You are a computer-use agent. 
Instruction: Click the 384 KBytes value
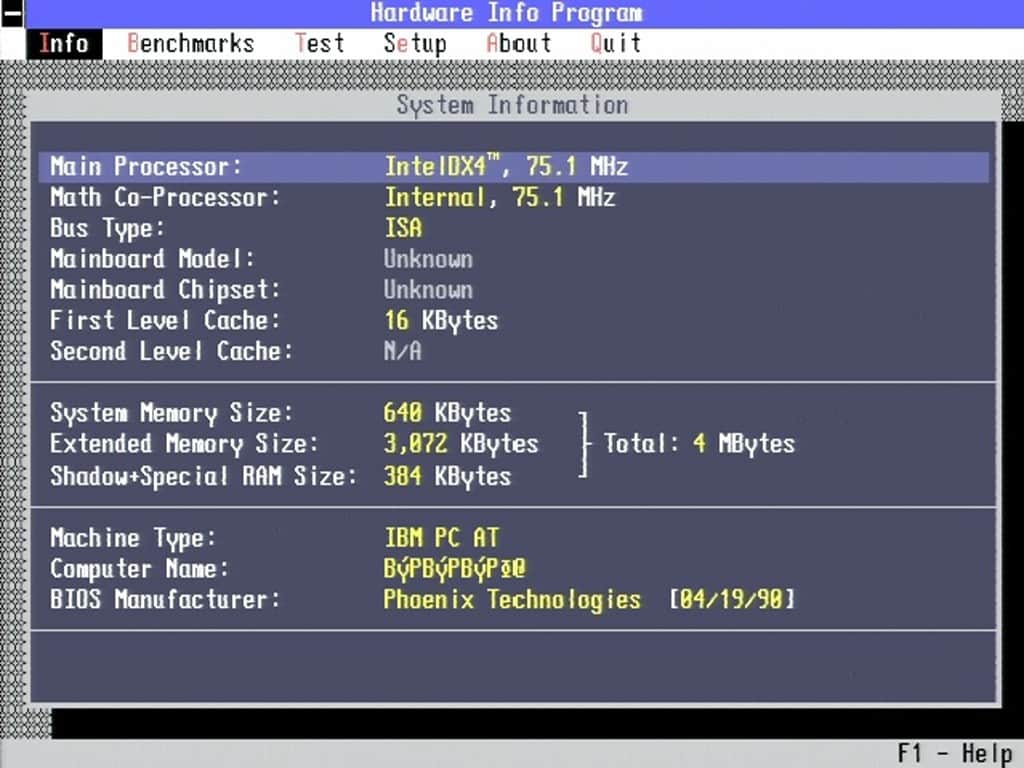[x=447, y=475]
